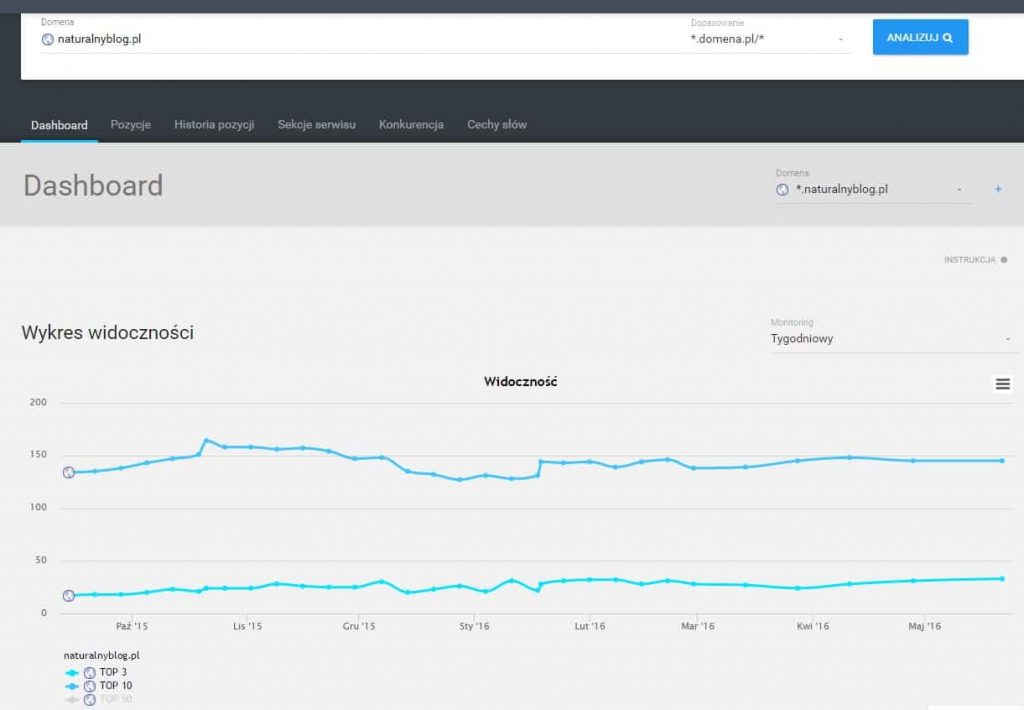
Task: Click the last data point on upper line
Action: [x=1002, y=461]
